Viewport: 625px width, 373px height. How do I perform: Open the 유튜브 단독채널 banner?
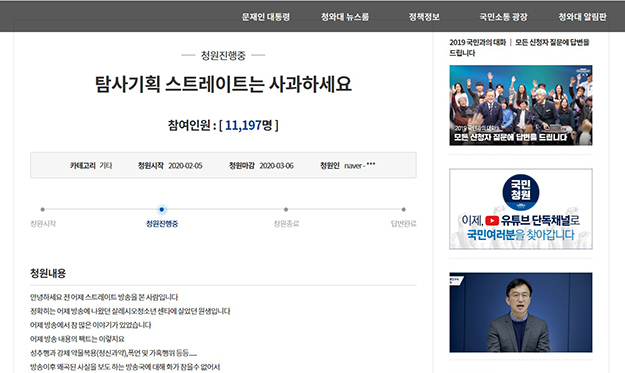click(x=521, y=209)
